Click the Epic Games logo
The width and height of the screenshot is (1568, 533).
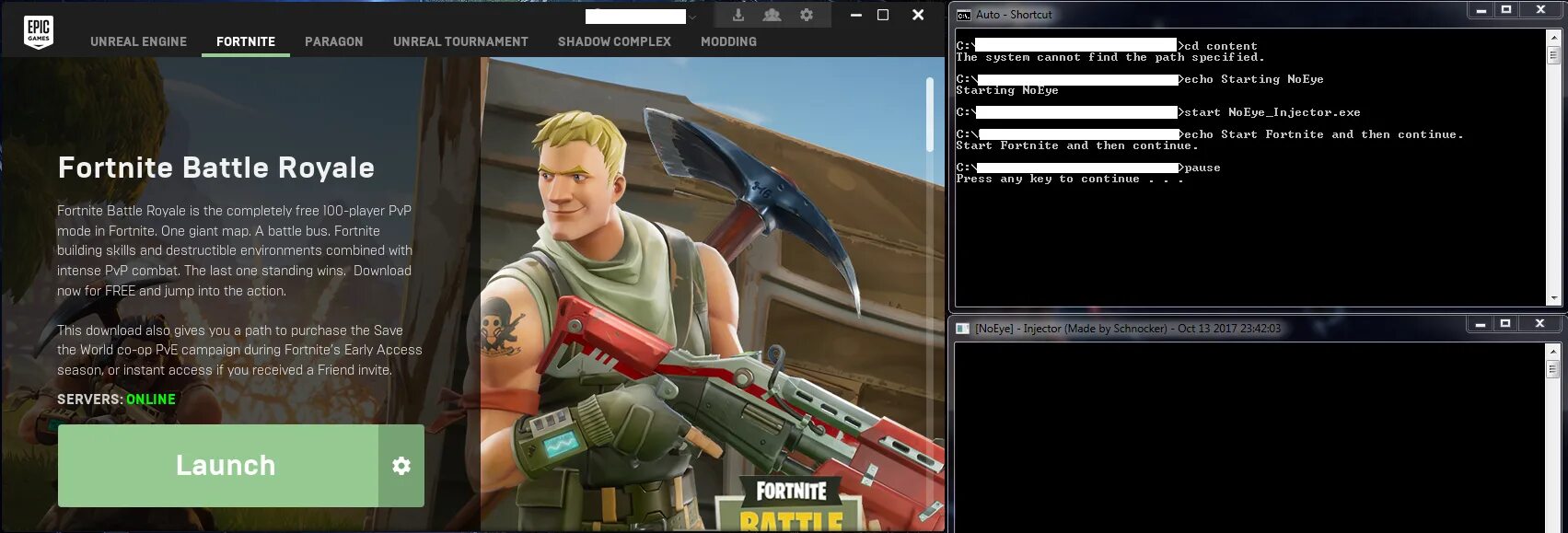(x=39, y=32)
